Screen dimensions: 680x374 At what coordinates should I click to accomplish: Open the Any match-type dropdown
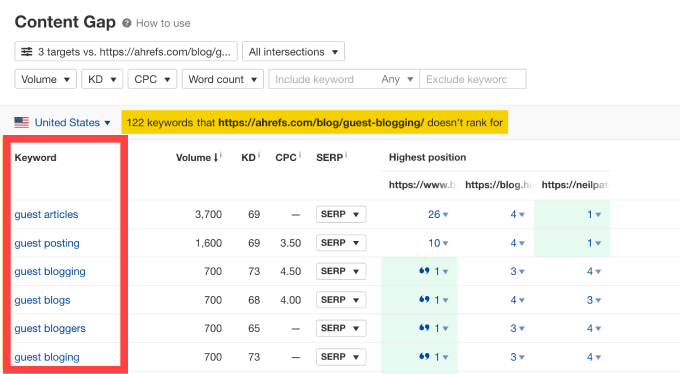pos(397,79)
